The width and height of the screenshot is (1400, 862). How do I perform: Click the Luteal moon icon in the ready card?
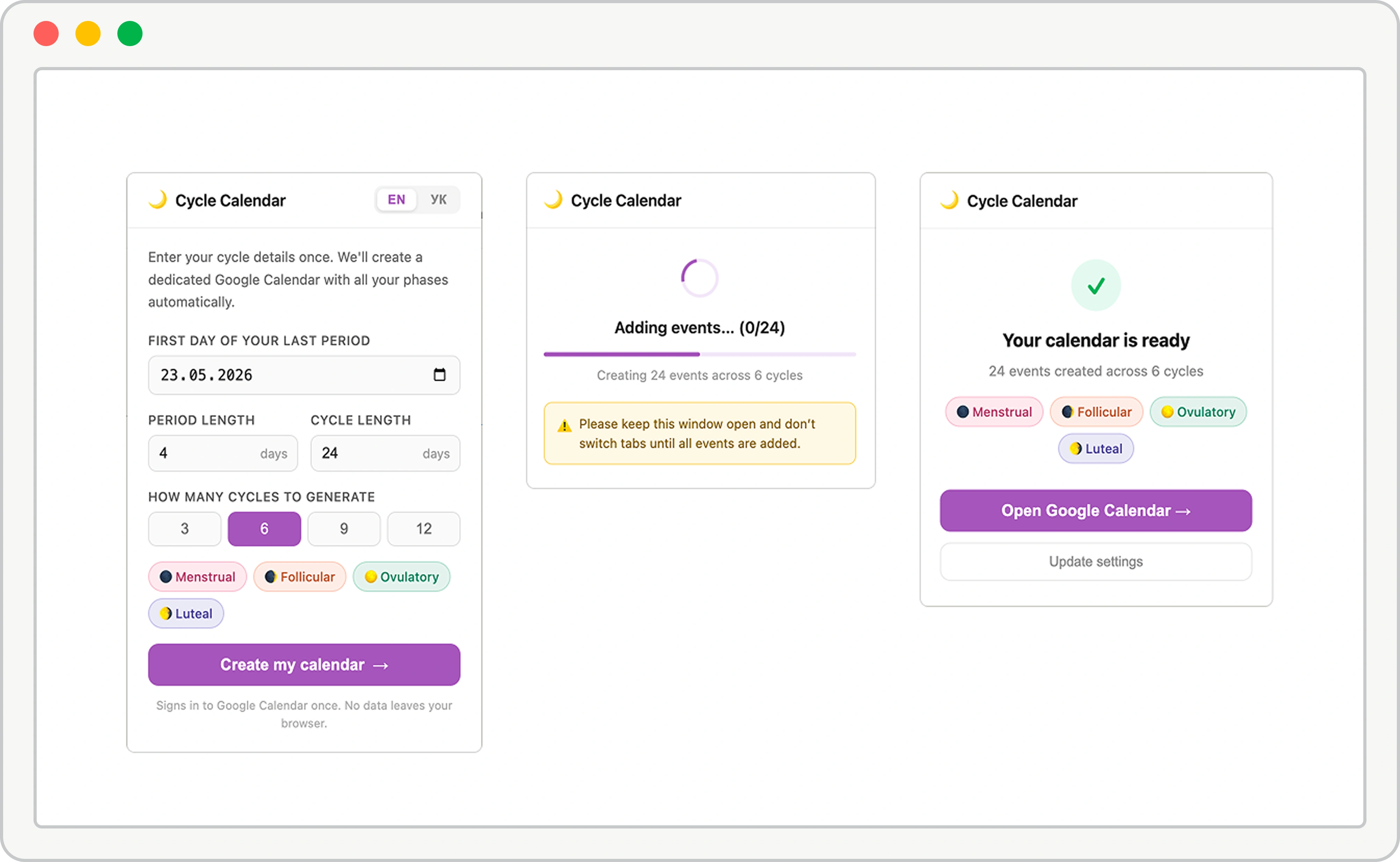point(1075,449)
